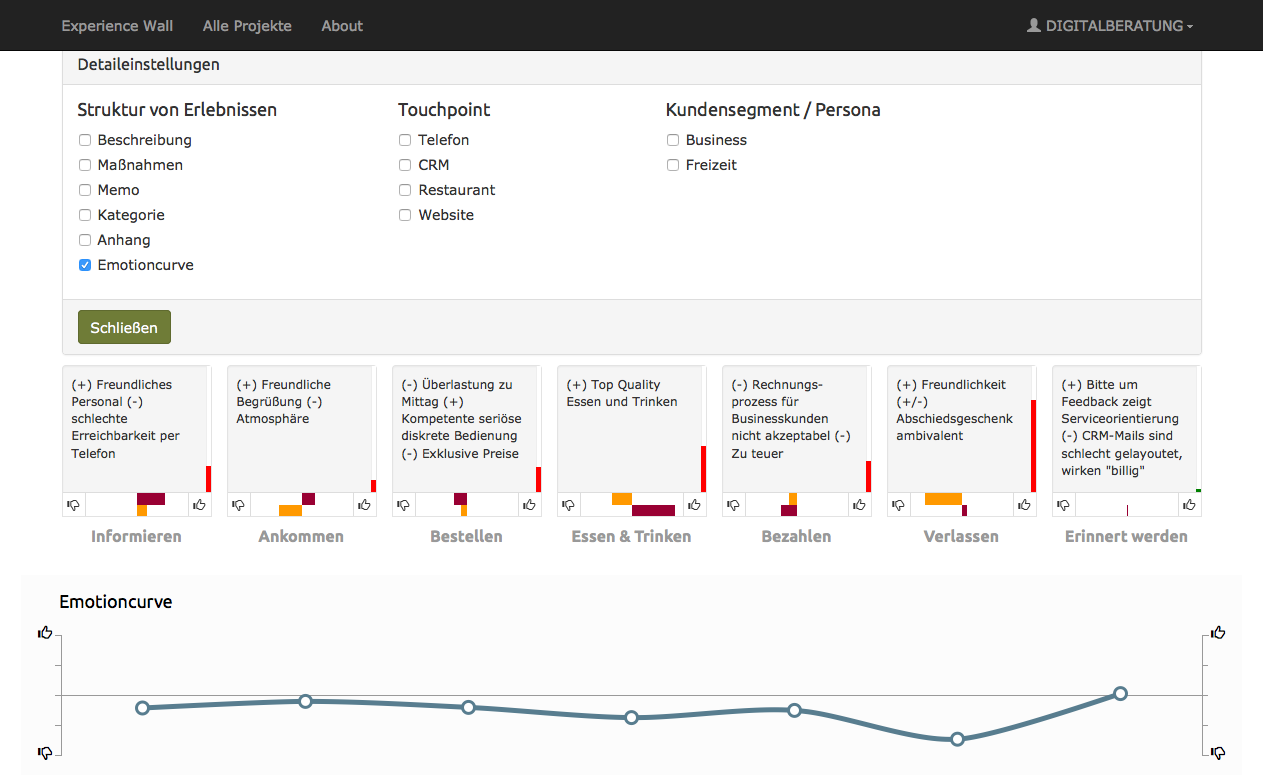Image resolution: width=1263 pixels, height=783 pixels.
Task: Click thumbs-up icon in Bestellen card
Action: pos(529,505)
